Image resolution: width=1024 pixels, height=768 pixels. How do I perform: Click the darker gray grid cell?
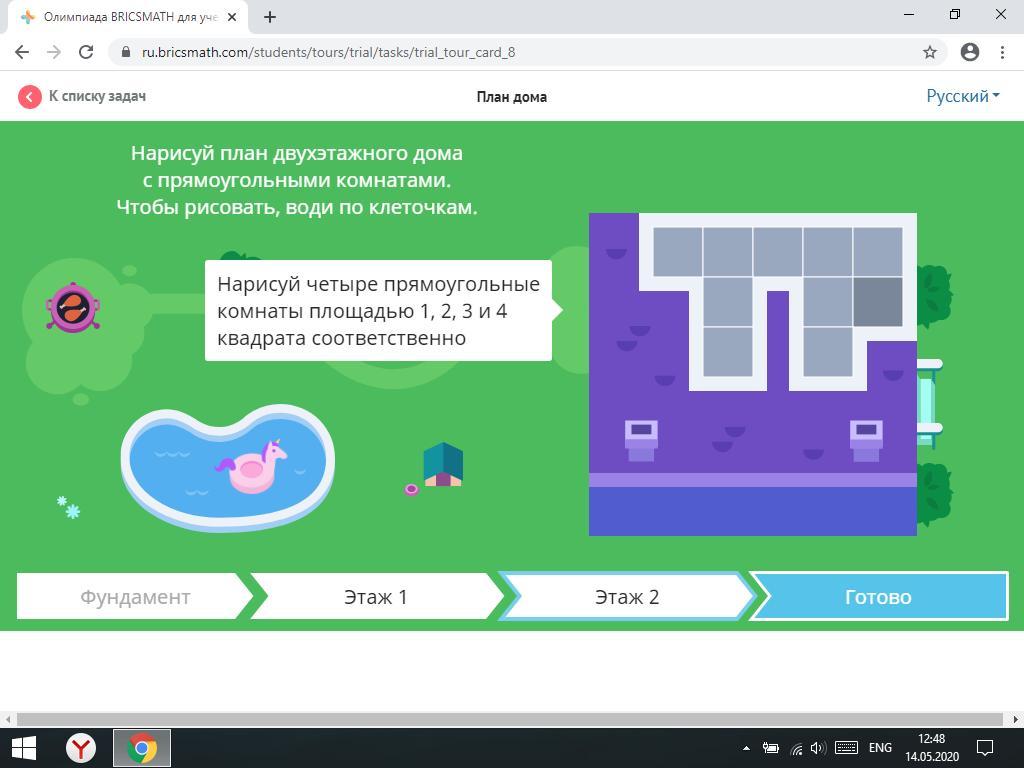878,302
